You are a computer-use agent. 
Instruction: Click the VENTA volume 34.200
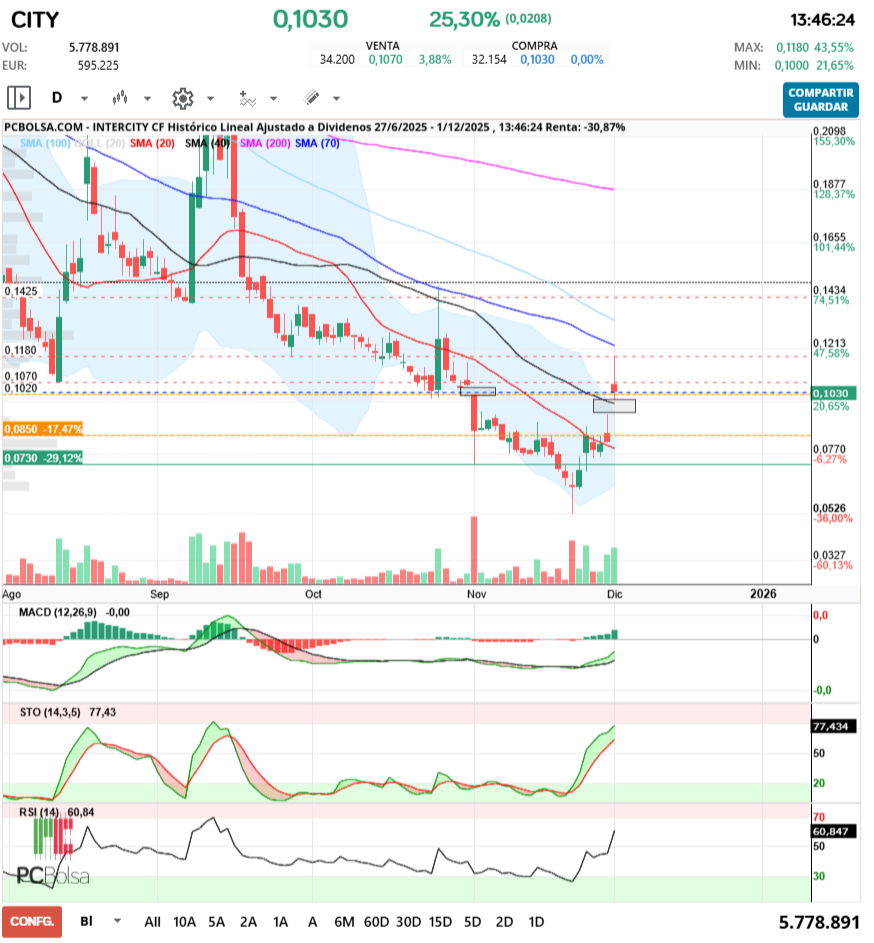pos(337,60)
